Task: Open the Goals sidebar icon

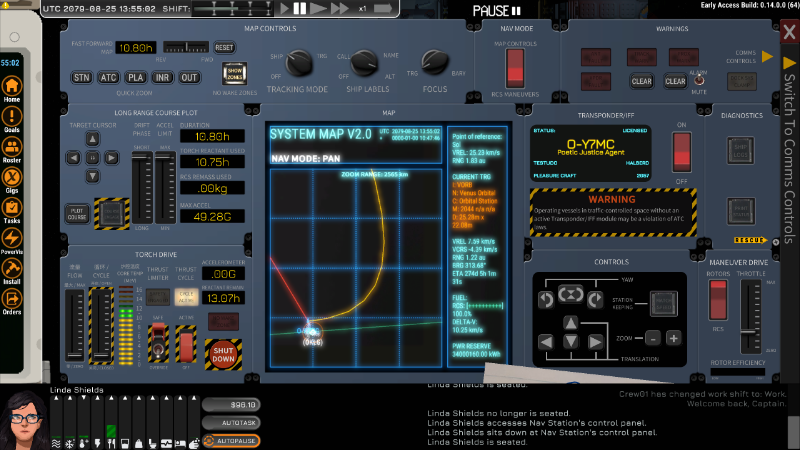Action: [x=12, y=116]
